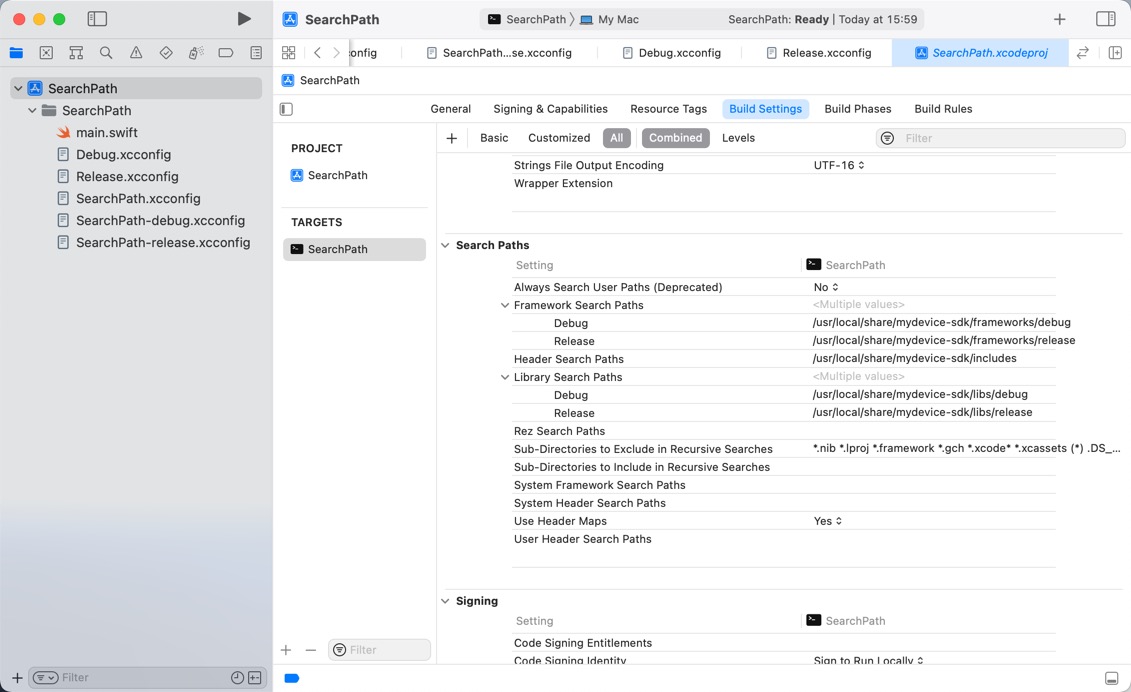The image size is (1131, 692).
Task: Click the build settings Filter field
Action: point(1000,138)
